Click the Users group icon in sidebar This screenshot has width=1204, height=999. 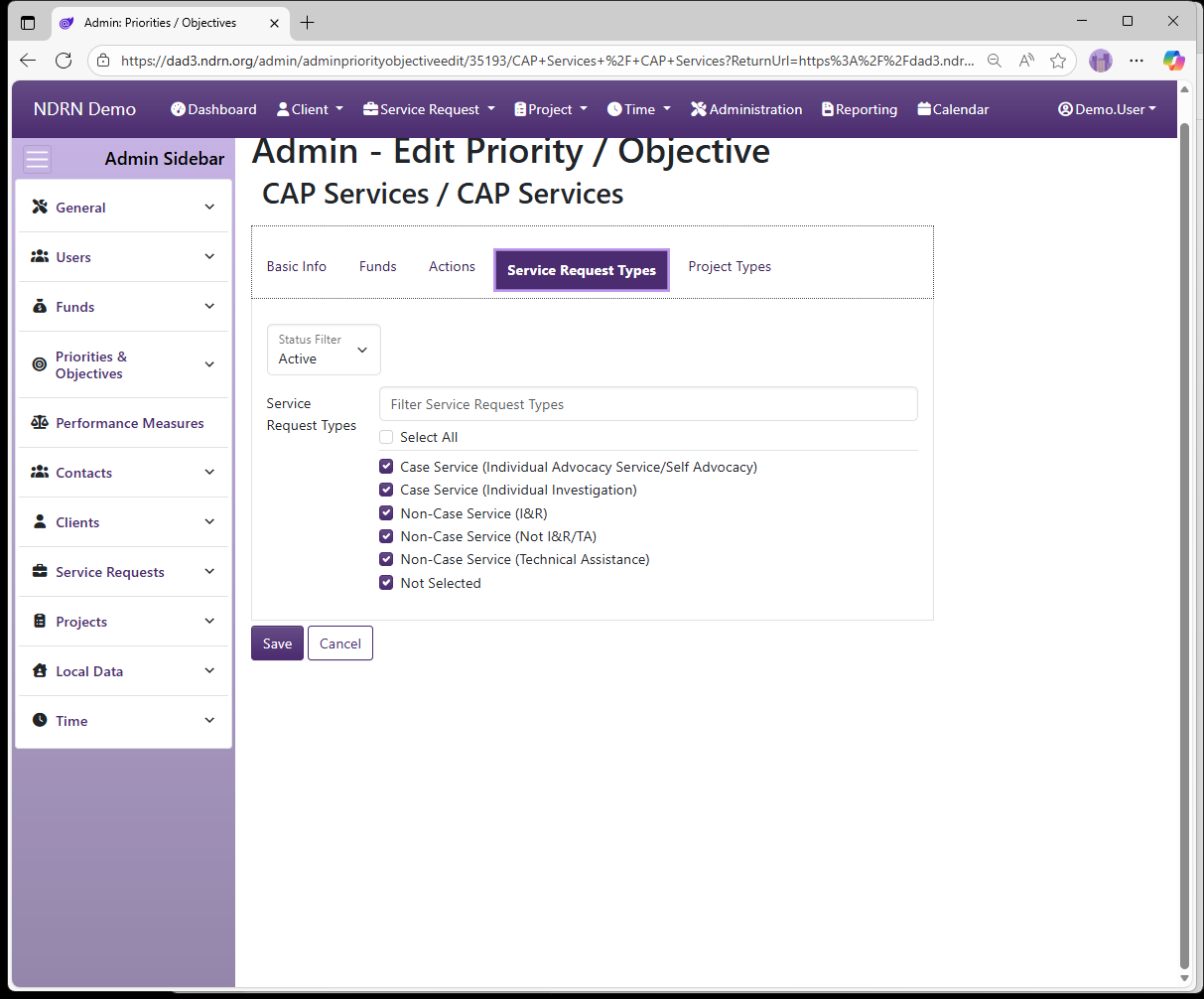tap(40, 256)
